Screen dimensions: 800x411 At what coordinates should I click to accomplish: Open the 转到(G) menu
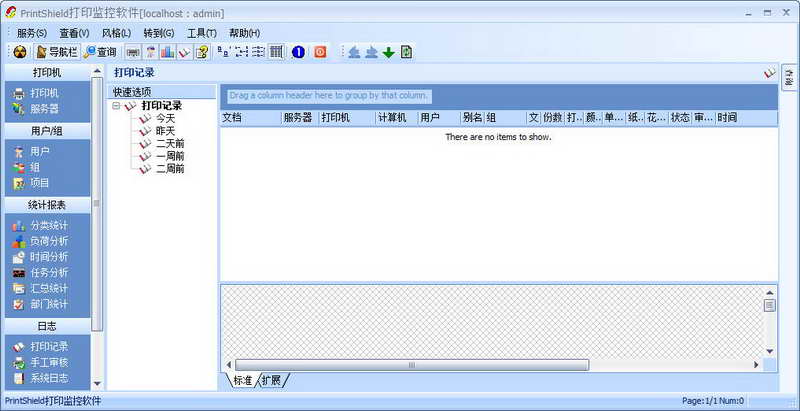pyautogui.click(x=159, y=33)
